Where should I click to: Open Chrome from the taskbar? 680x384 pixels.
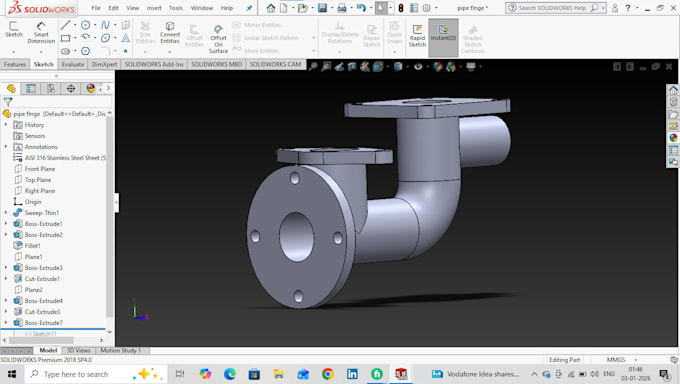click(x=327, y=374)
